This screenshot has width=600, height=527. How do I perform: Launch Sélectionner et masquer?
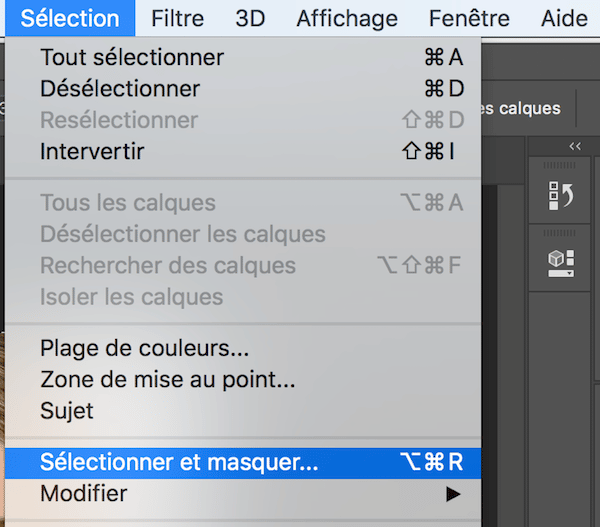click(x=179, y=462)
